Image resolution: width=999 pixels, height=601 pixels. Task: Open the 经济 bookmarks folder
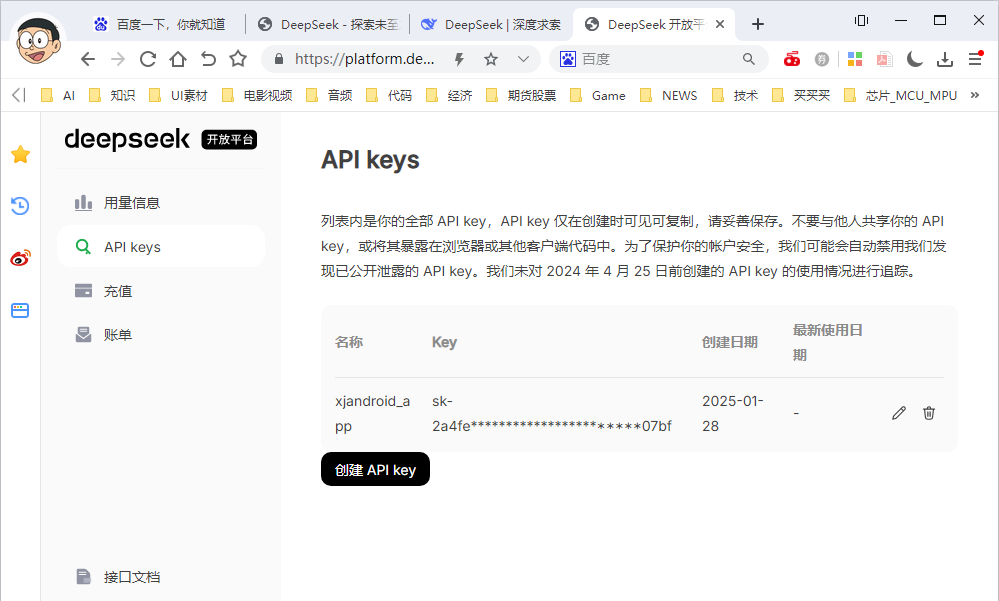click(x=449, y=96)
